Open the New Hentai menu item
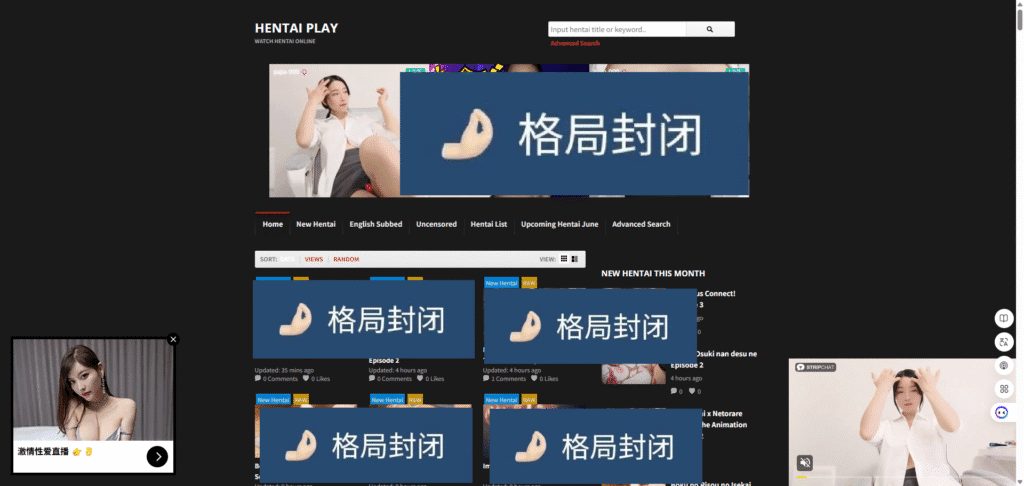The height and width of the screenshot is (486, 1024). pyautogui.click(x=315, y=224)
